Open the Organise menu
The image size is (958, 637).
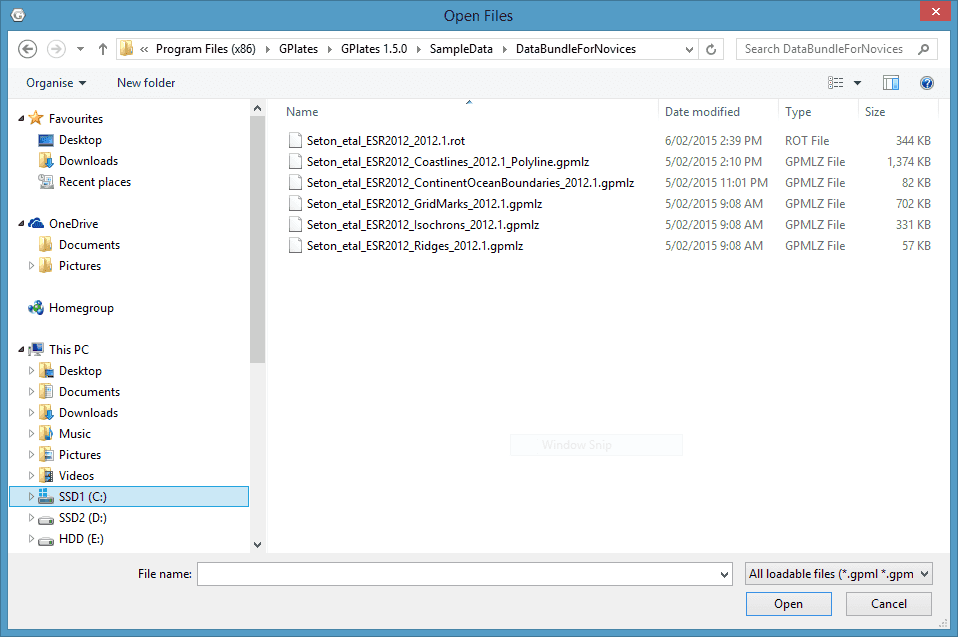[56, 83]
